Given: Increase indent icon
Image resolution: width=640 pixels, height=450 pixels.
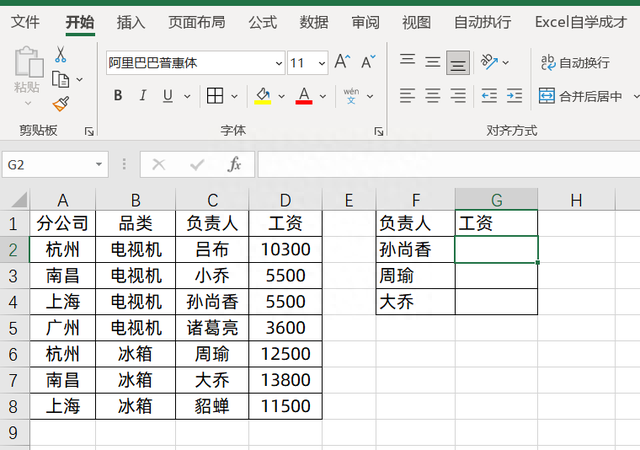Looking at the screenshot, I should tap(514, 96).
